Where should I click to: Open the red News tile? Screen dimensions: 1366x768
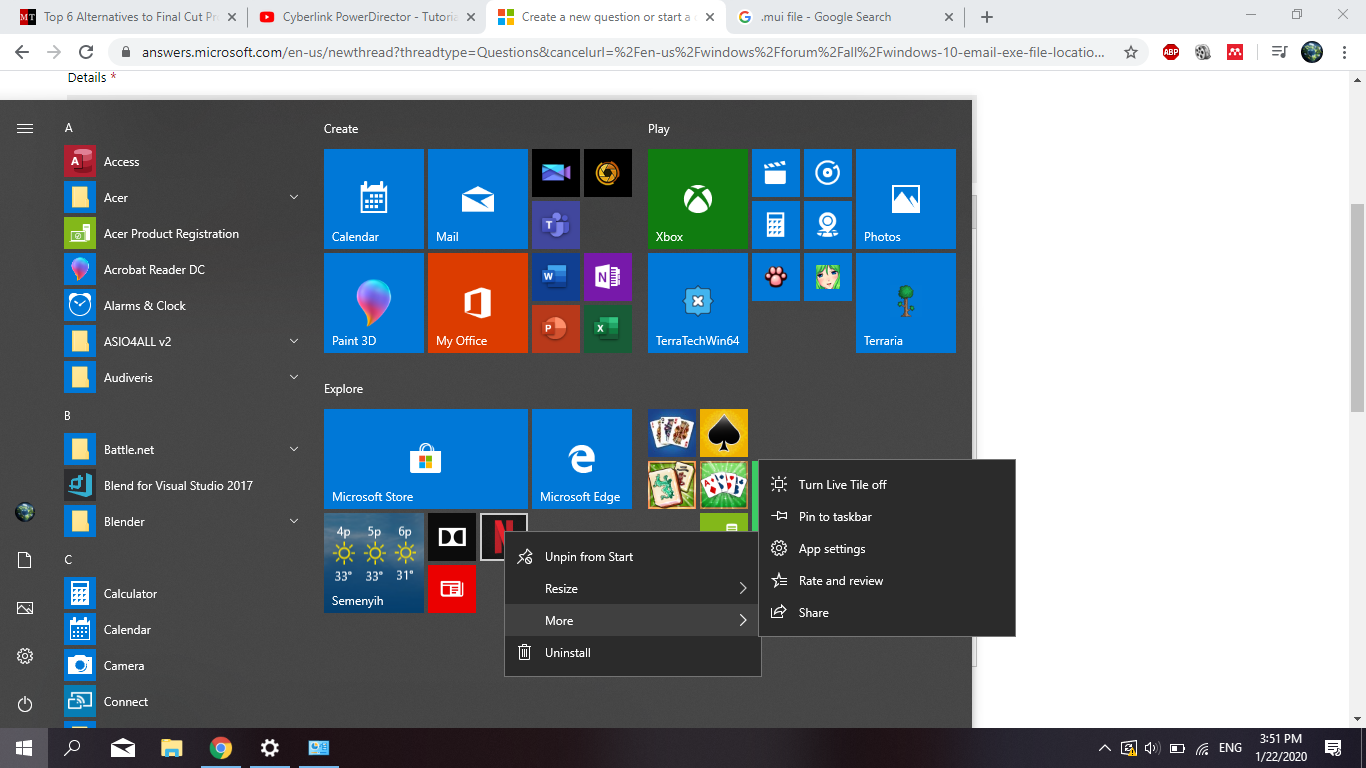451,589
